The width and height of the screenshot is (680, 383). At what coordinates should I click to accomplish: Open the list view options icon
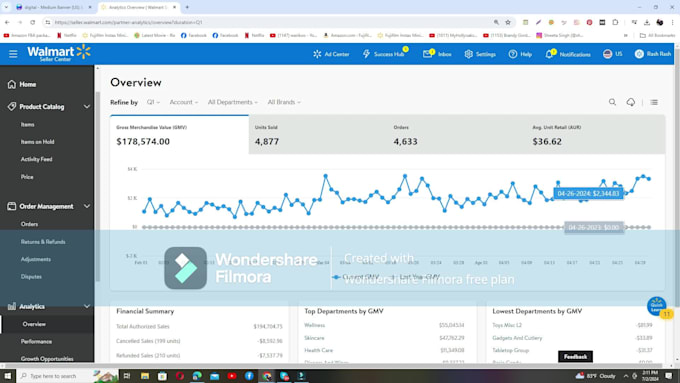654,102
